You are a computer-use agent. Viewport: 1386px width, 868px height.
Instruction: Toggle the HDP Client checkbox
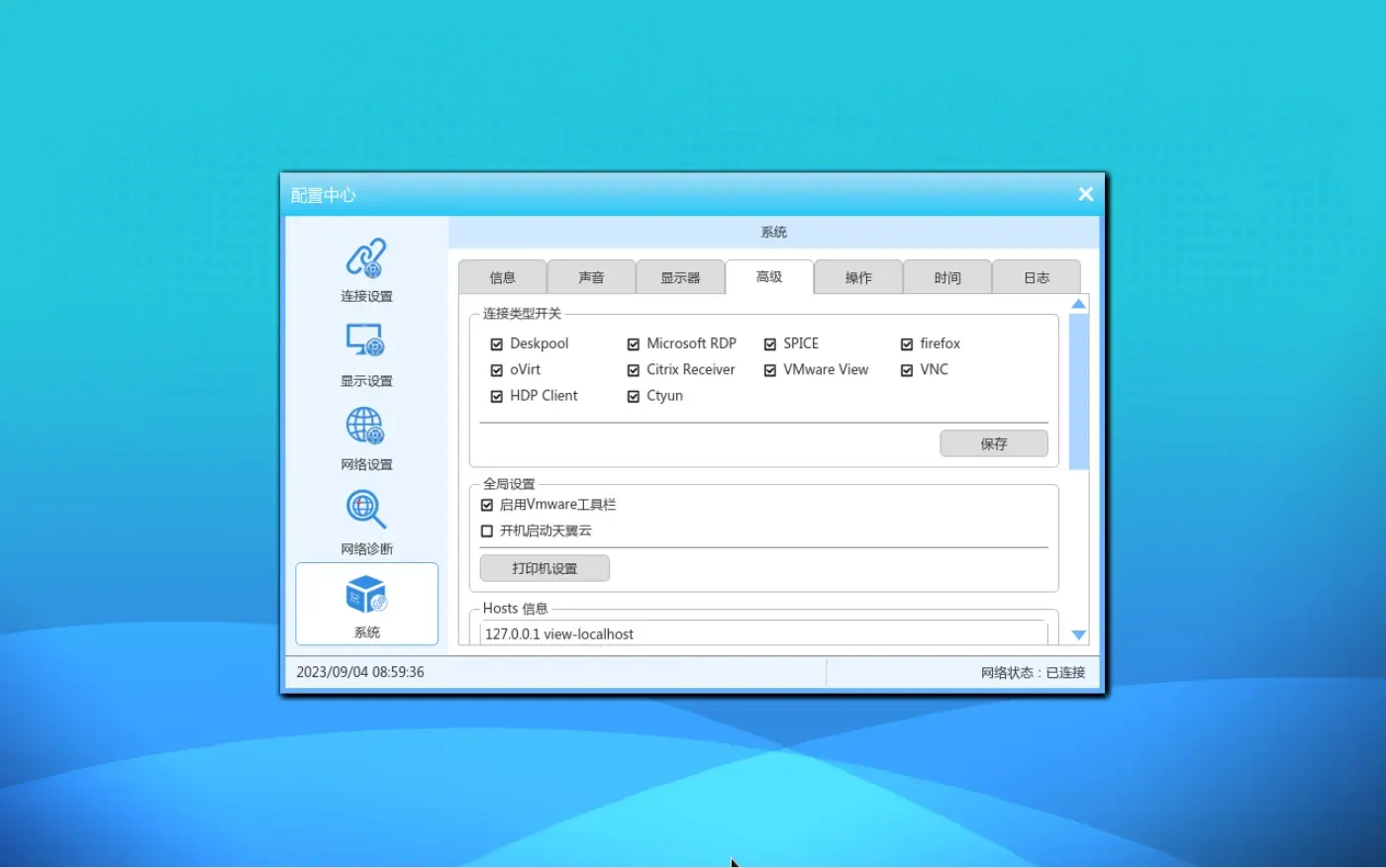click(x=497, y=396)
